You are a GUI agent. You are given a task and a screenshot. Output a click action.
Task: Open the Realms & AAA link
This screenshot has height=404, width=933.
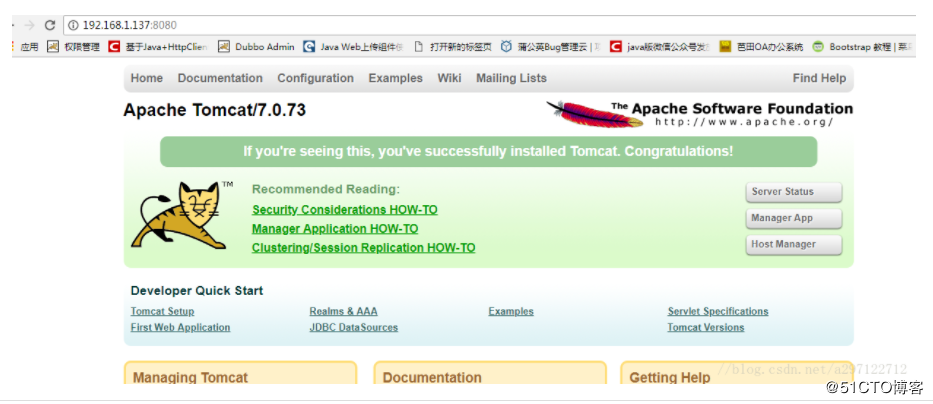pyautogui.click(x=343, y=311)
